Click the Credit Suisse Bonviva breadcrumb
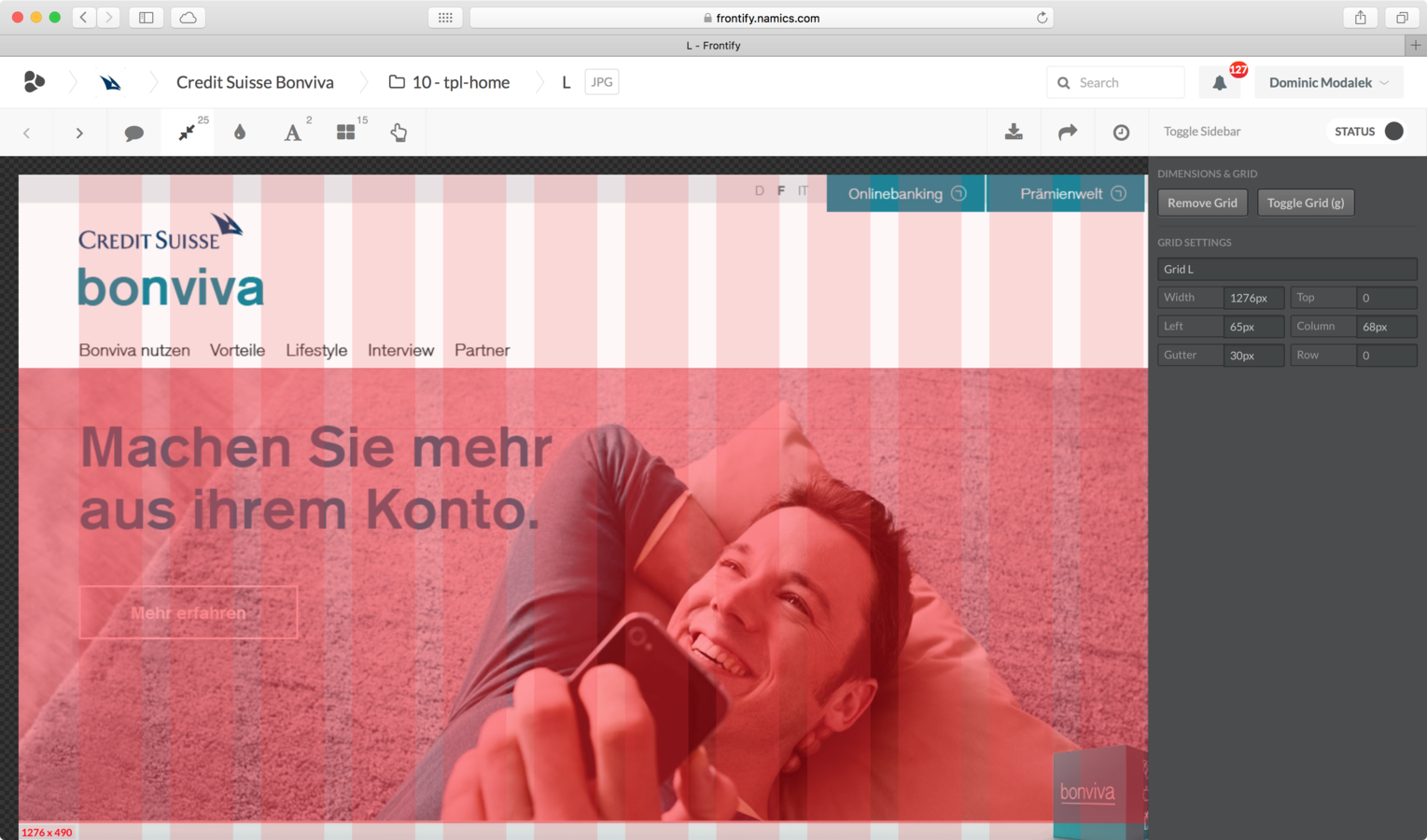The width and height of the screenshot is (1427, 840). 255,82
